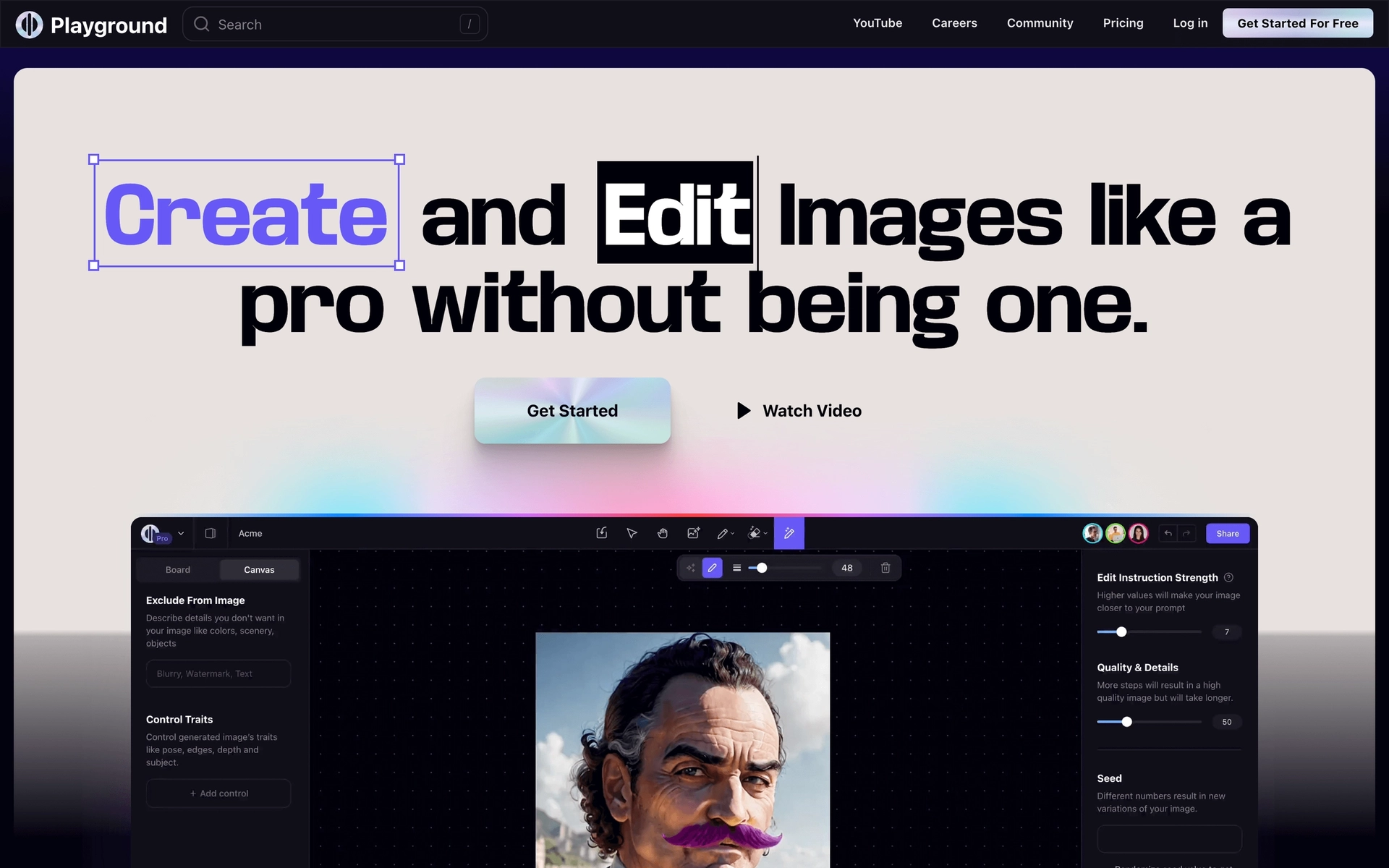Select the arrow pointer tool
Screen dimensions: 1389x868
click(x=632, y=533)
